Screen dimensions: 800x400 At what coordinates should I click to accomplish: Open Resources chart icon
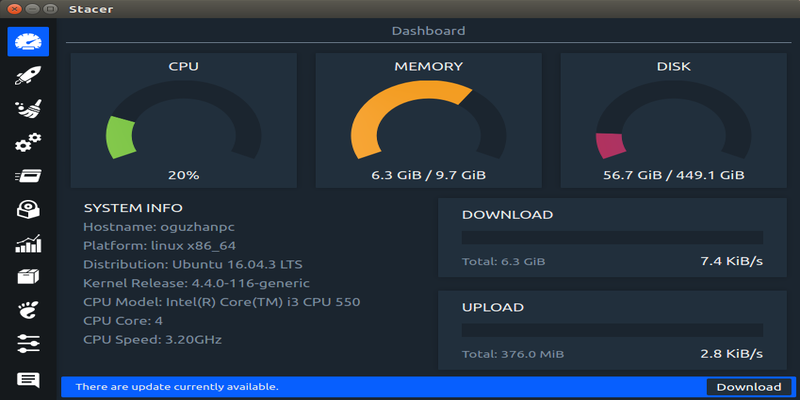click(x=28, y=243)
